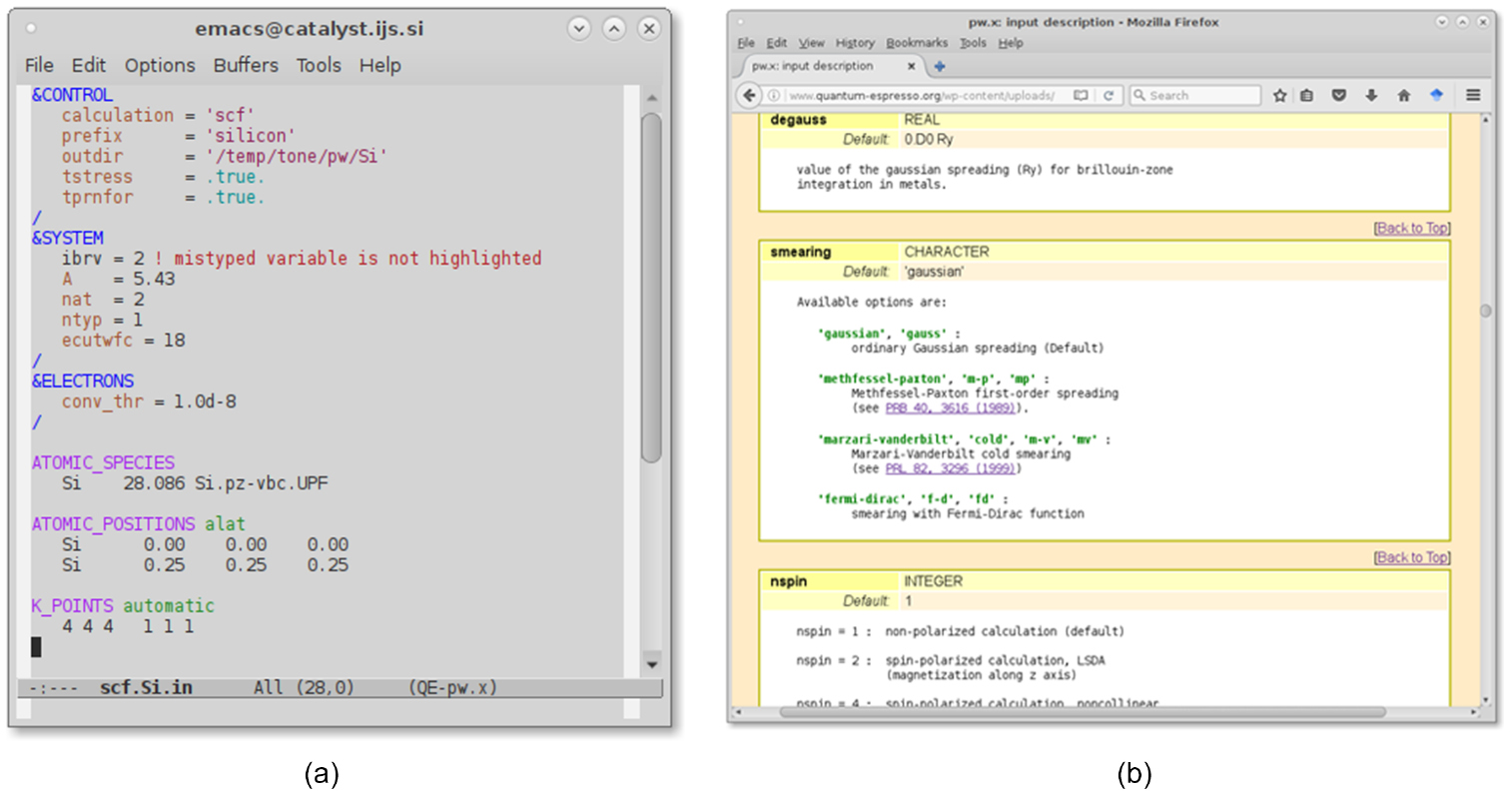This screenshot has width=1512, height=797.
Task: Open a new Firefox tab with the plus icon
Action: pos(939,67)
